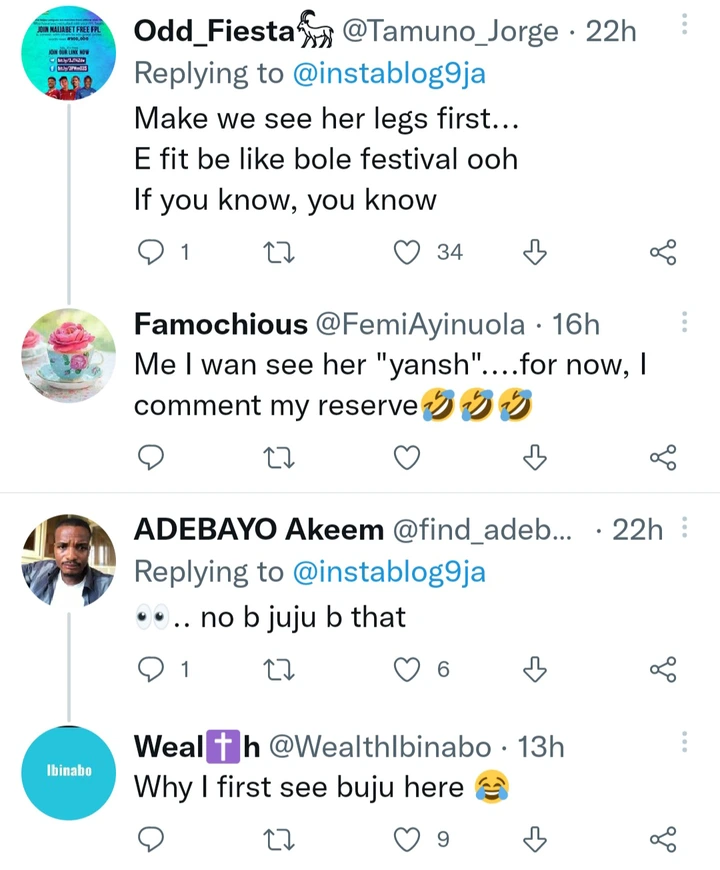This screenshot has height=870, width=720.
Task: Download Famochious's tweet
Action: [x=536, y=457]
